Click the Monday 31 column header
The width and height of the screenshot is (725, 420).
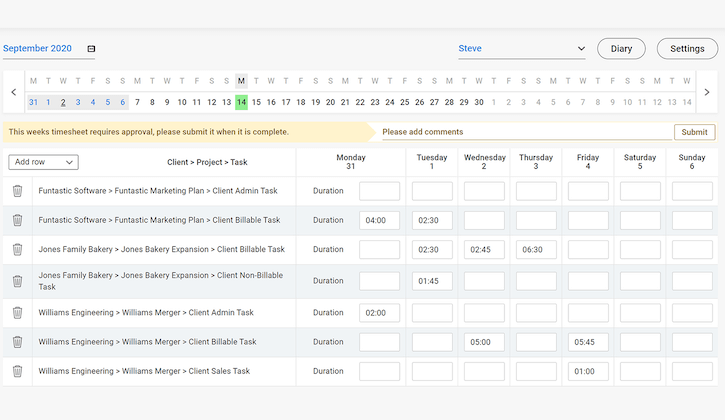pos(350,162)
